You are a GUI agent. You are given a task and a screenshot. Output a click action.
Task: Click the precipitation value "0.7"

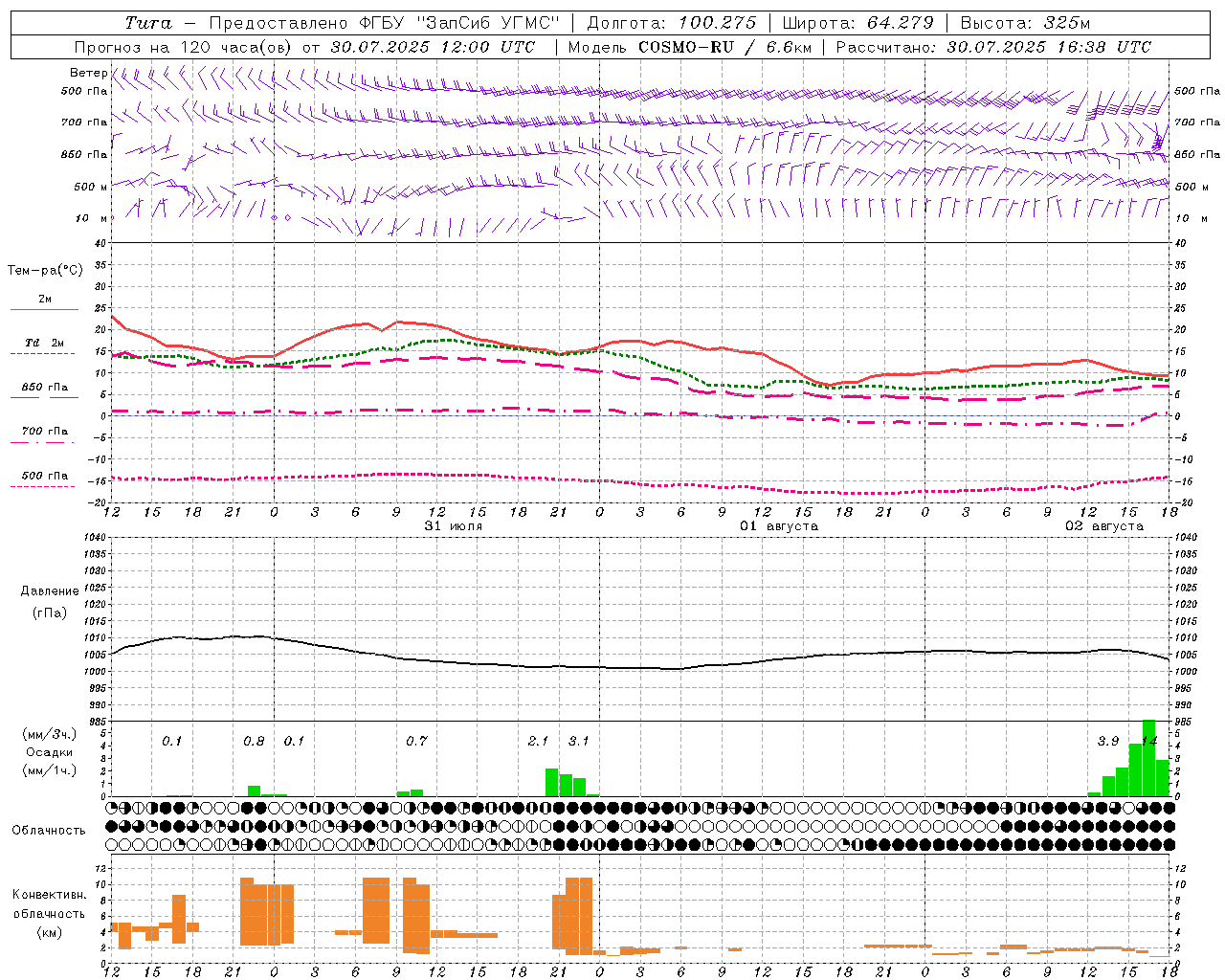tap(416, 742)
